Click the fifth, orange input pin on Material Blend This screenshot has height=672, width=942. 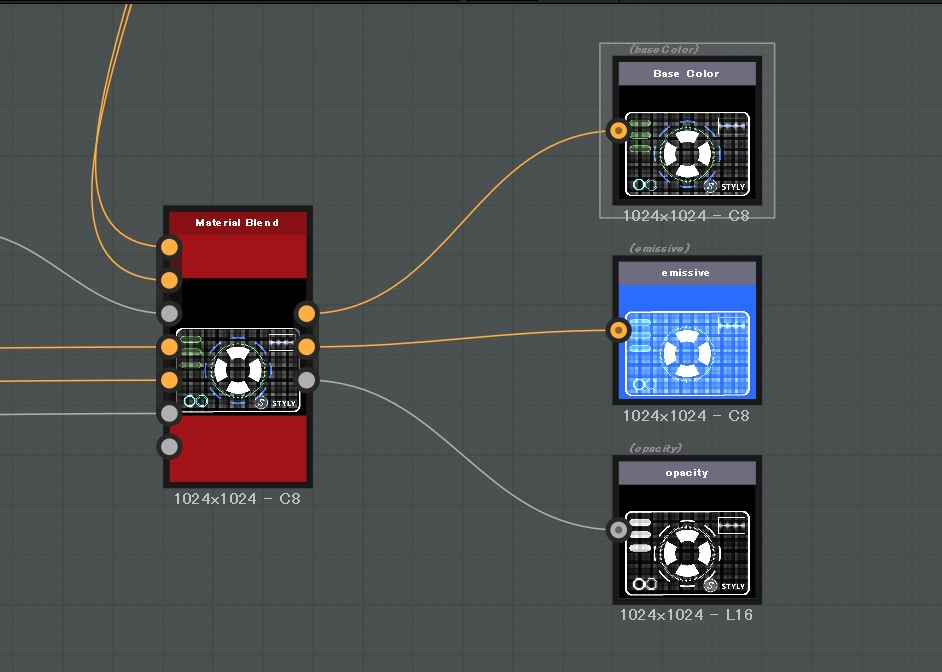169,380
